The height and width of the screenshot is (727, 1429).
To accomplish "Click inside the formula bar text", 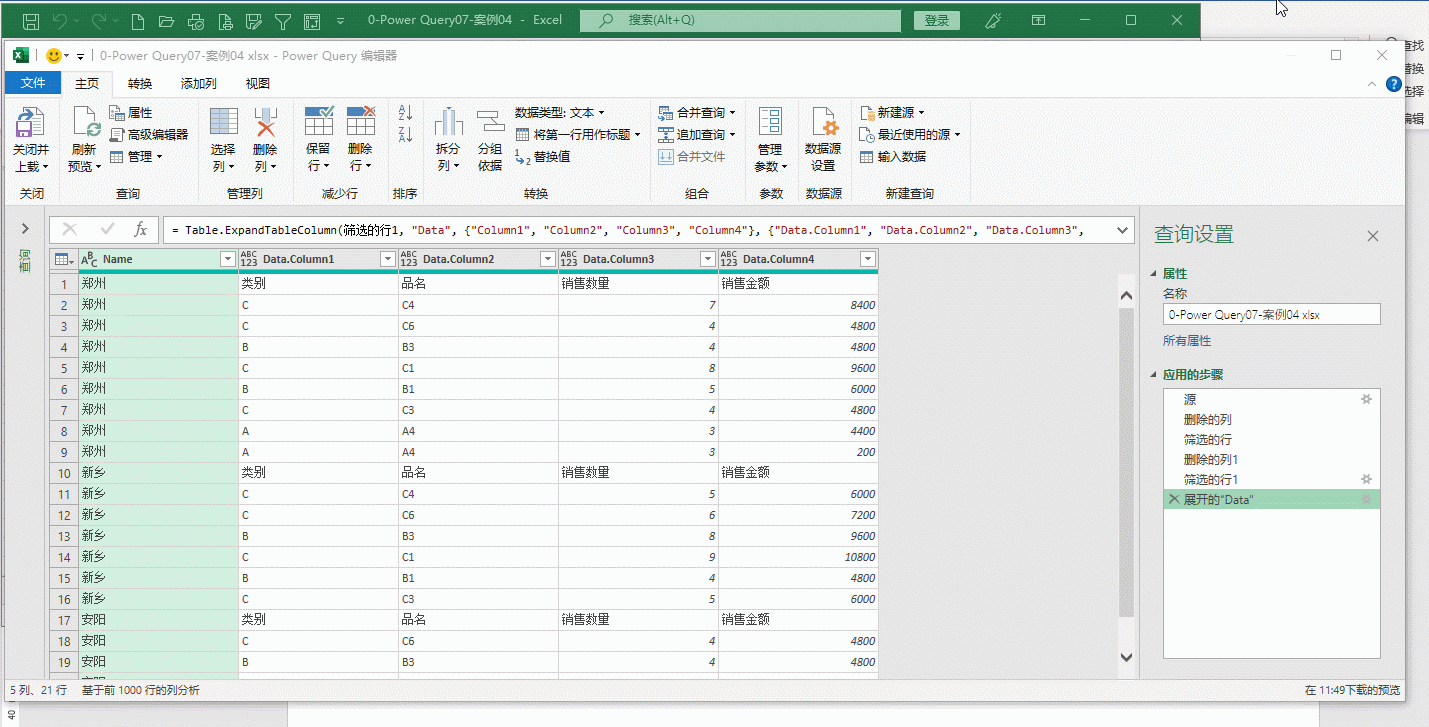I will click(x=648, y=230).
